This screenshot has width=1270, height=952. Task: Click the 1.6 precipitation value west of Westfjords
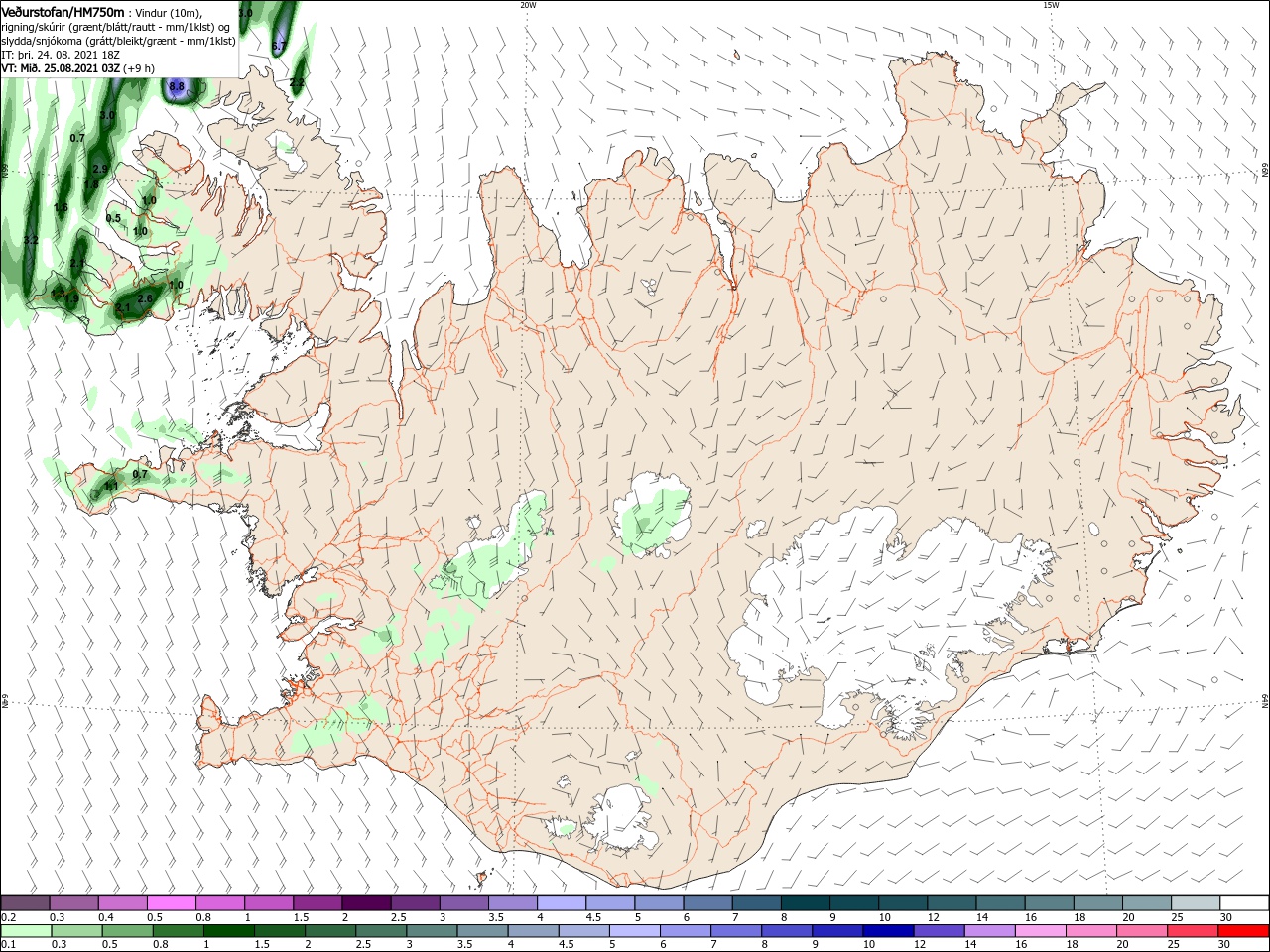point(62,207)
